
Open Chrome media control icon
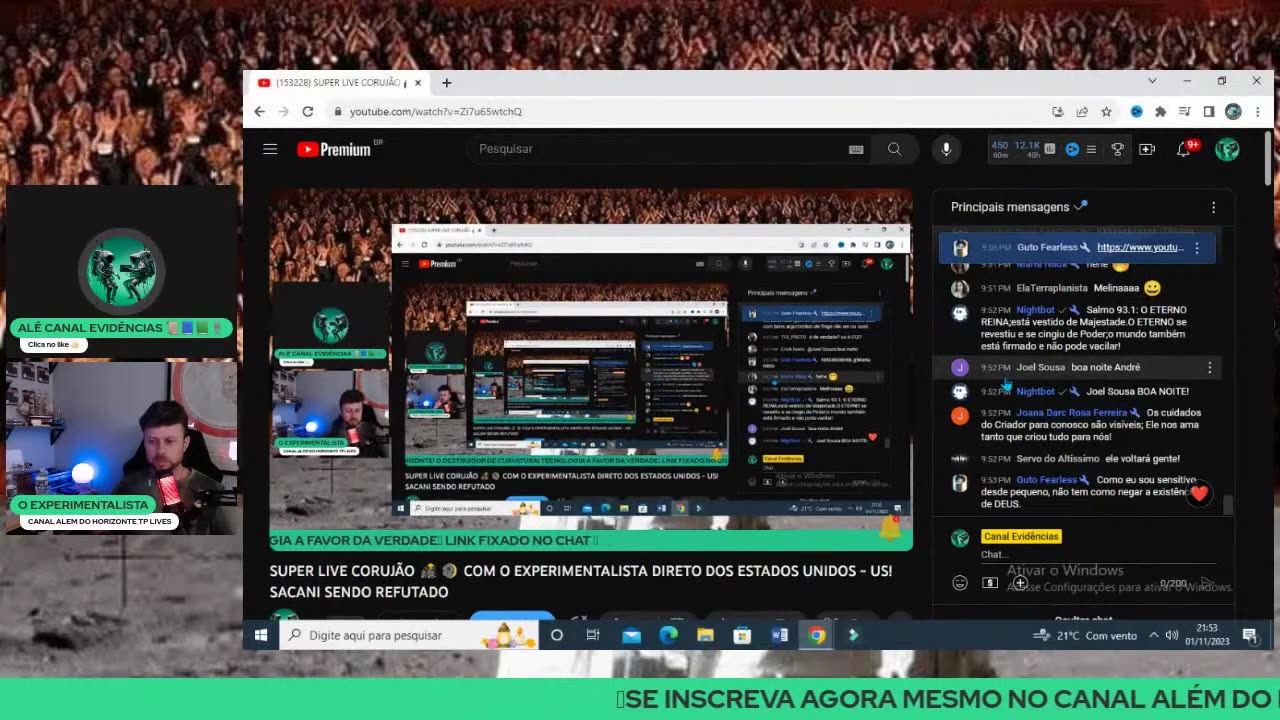(x=1185, y=112)
